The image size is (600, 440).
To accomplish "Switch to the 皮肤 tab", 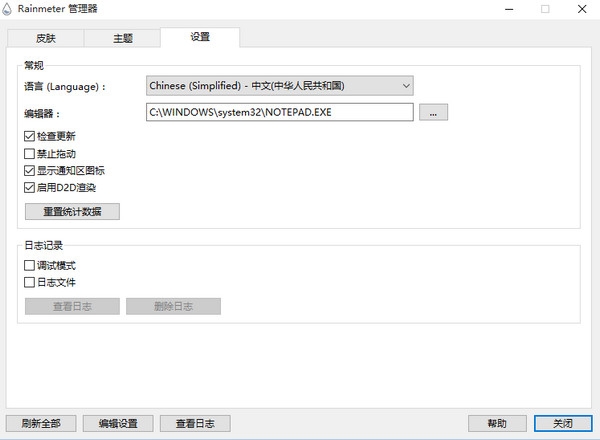I will pos(46,38).
